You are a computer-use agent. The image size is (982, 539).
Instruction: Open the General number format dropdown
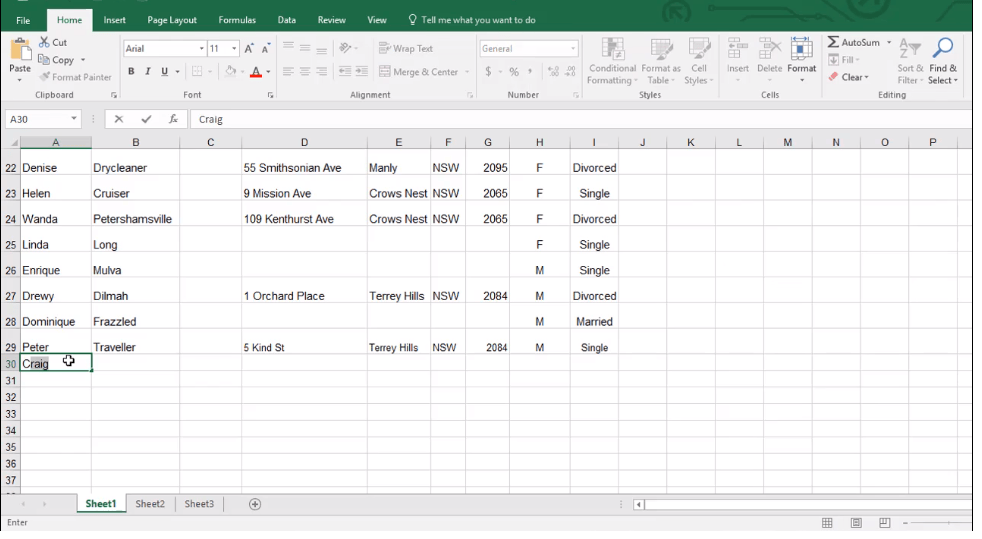(x=572, y=48)
